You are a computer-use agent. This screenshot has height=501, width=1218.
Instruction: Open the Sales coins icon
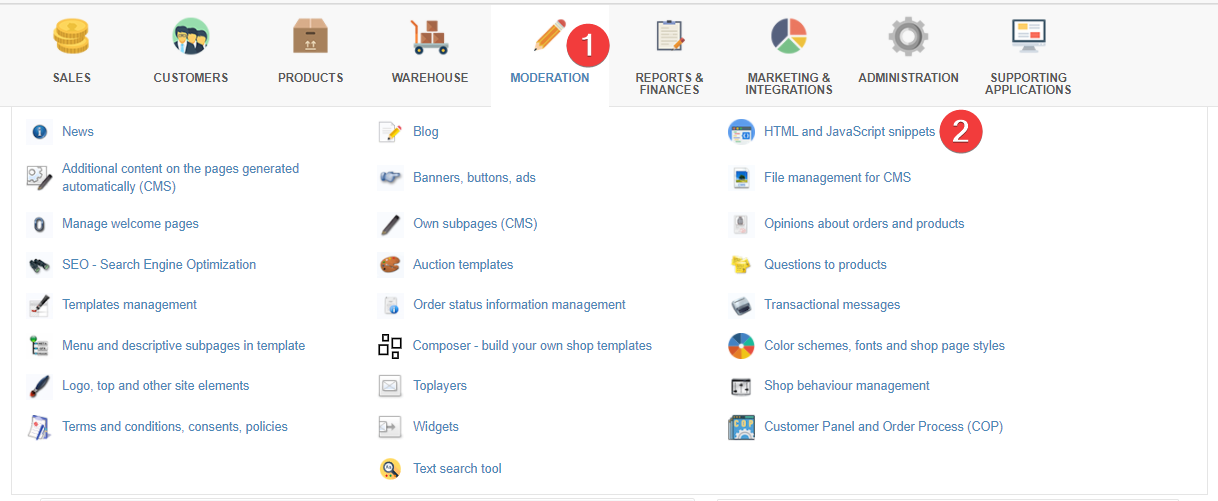click(72, 36)
